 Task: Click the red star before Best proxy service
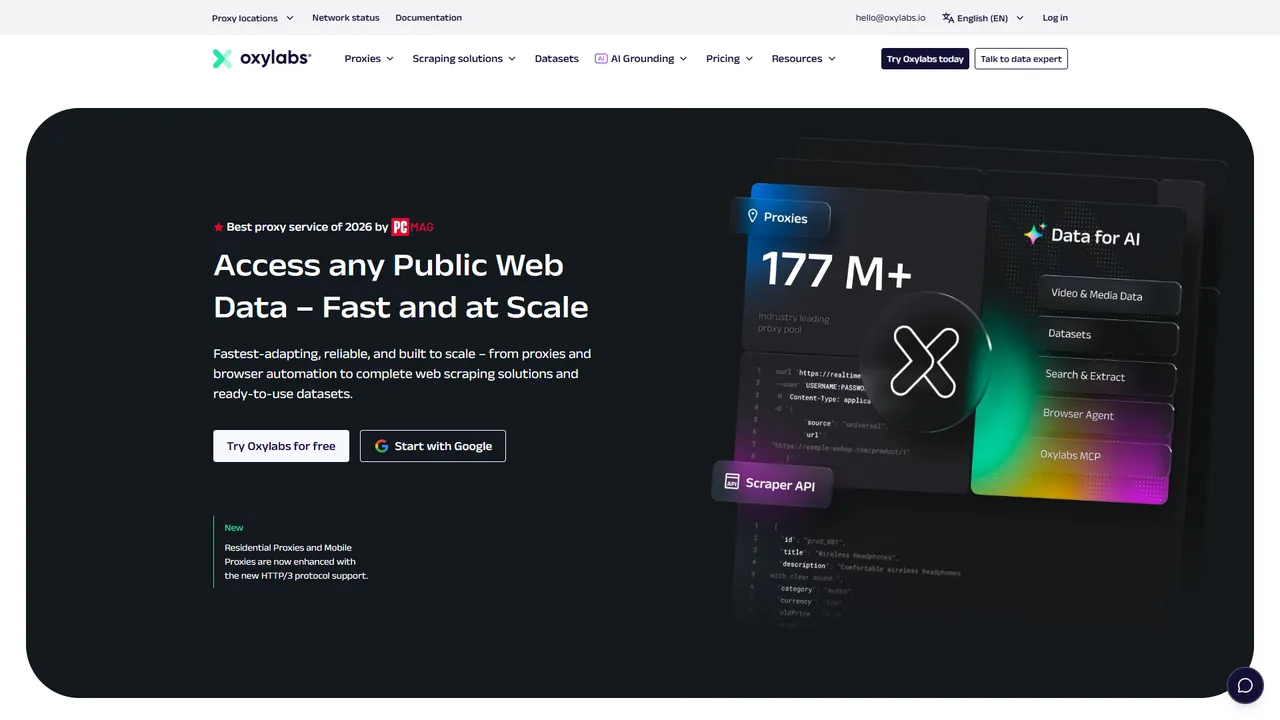[x=218, y=227]
